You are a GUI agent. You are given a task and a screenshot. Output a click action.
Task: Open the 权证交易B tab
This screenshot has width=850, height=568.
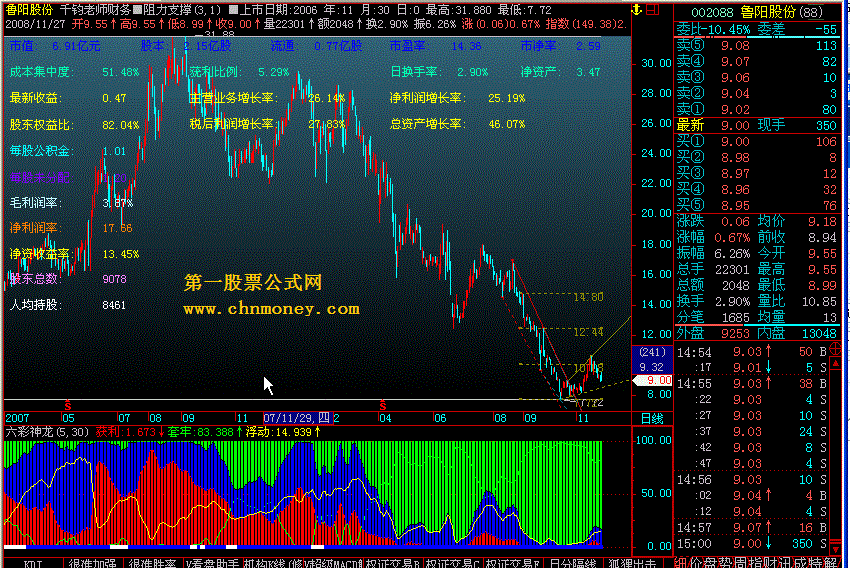(x=392, y=564)
